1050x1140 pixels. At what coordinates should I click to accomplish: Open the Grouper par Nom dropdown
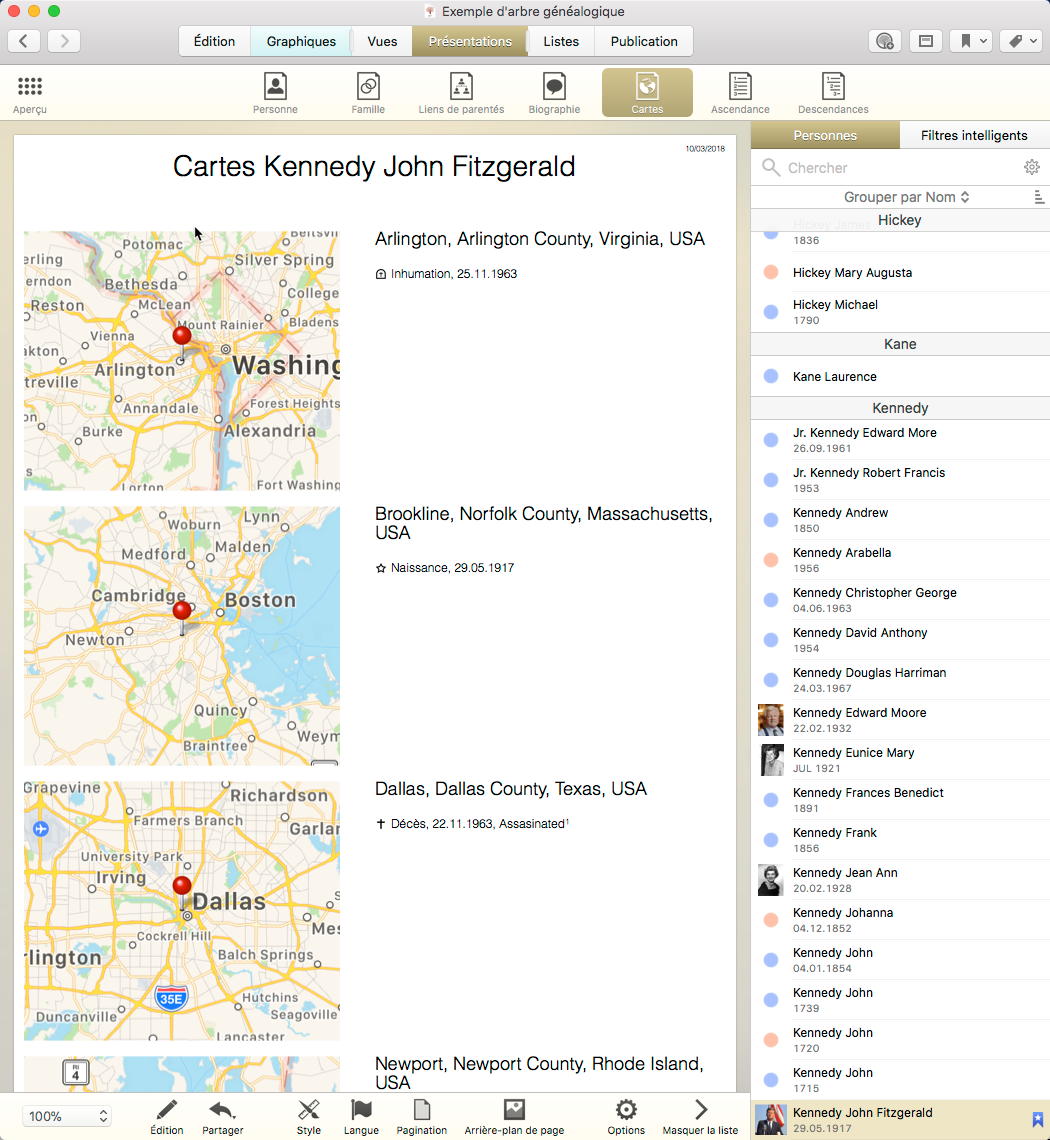[x=906, y=197]
